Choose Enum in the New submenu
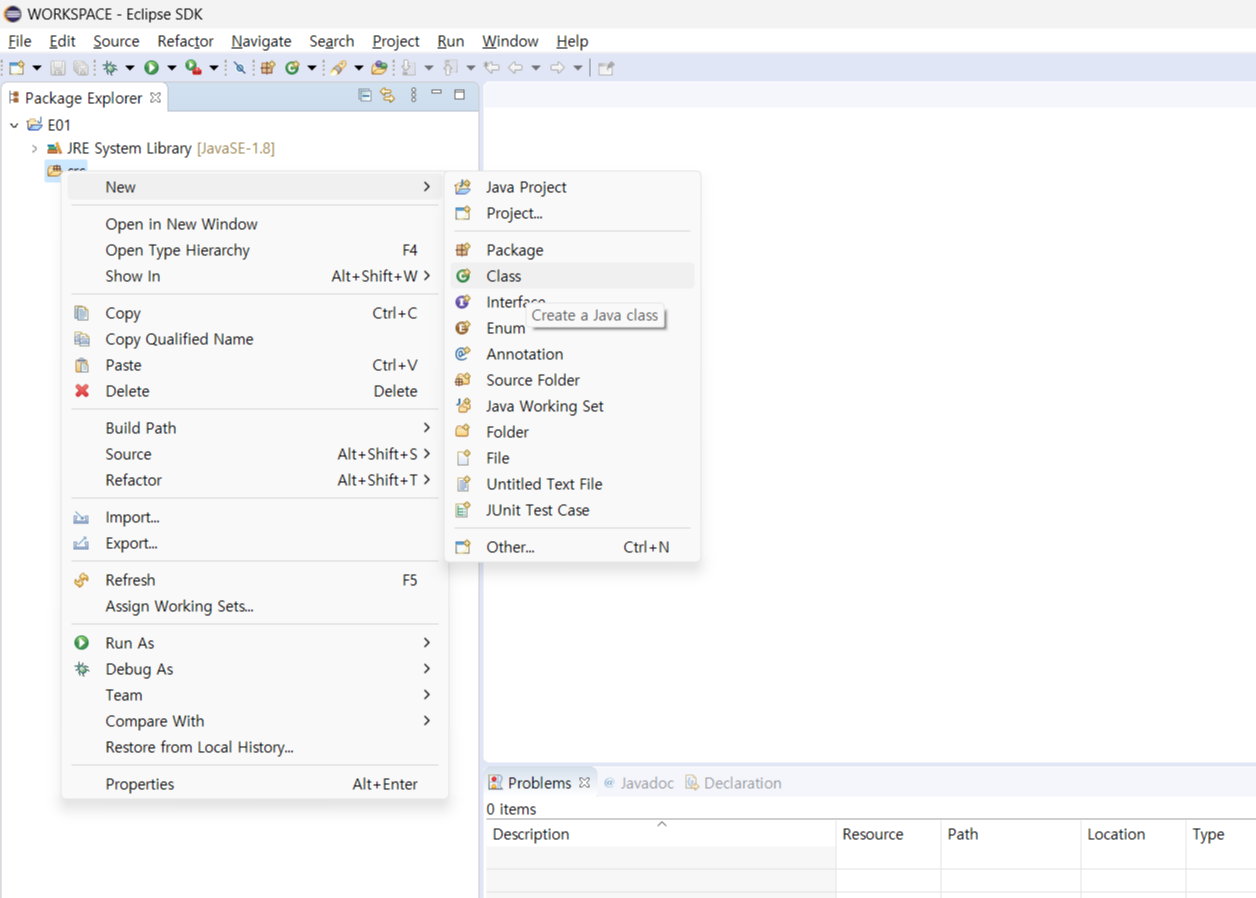The width and height of the screenshot is (1256, 898). [x=572, y=328]
